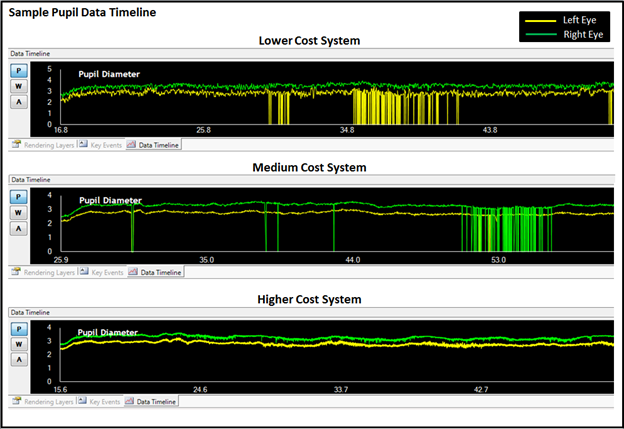Click the 25.9 start time in Medium Cost timeline
This screenshot has height=429, width=624.
tap(61, 260)
